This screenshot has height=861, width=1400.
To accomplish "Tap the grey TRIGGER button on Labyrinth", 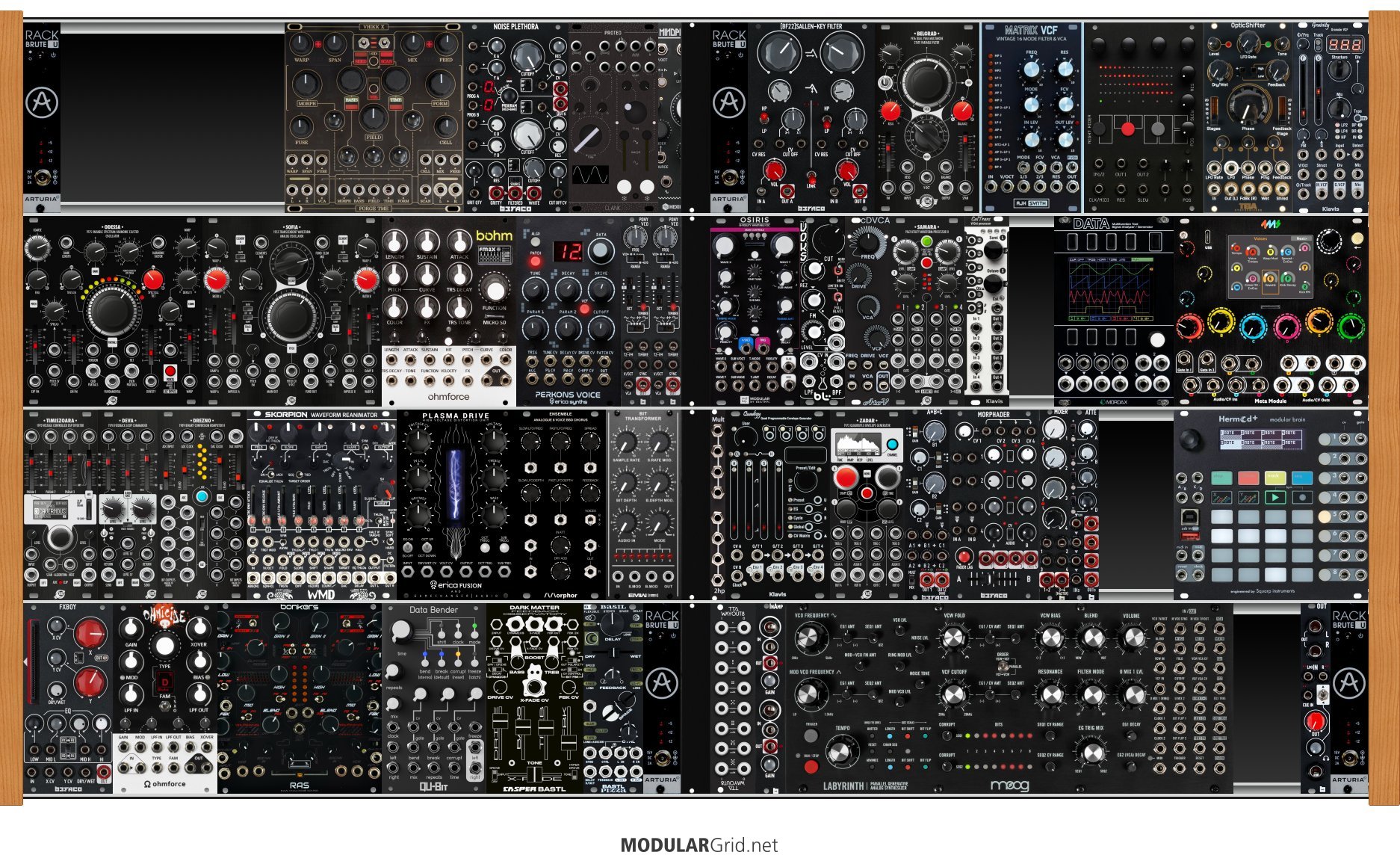I will click(x=811, y=735).
